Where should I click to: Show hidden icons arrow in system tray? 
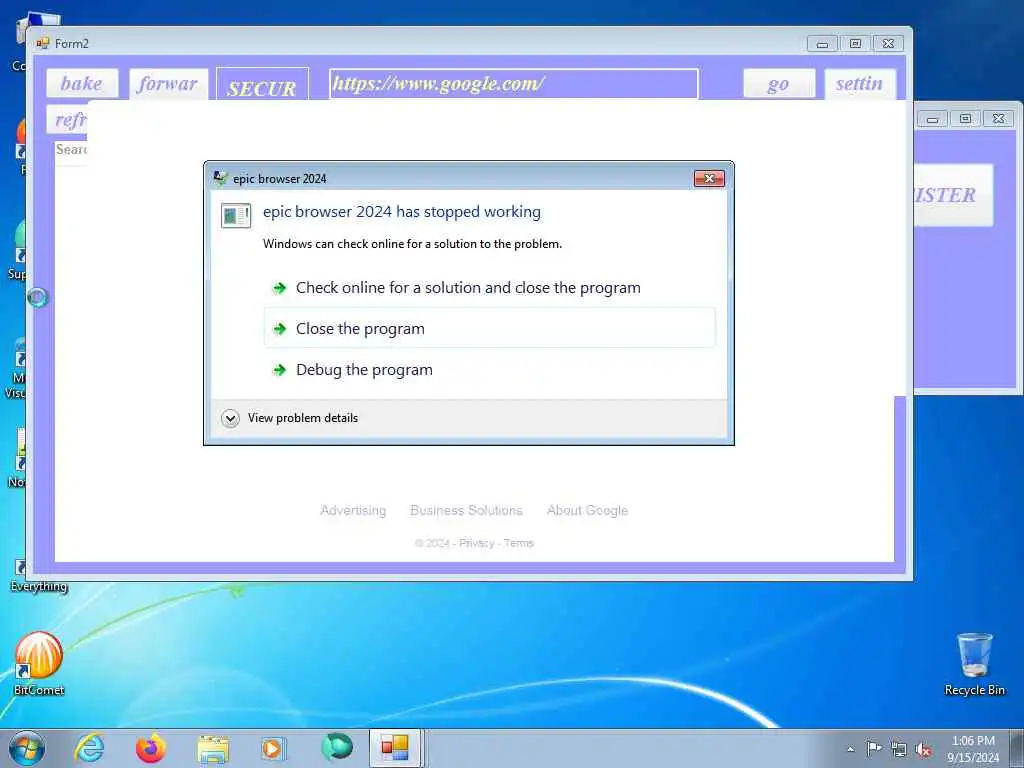click(x=850, y=749)
